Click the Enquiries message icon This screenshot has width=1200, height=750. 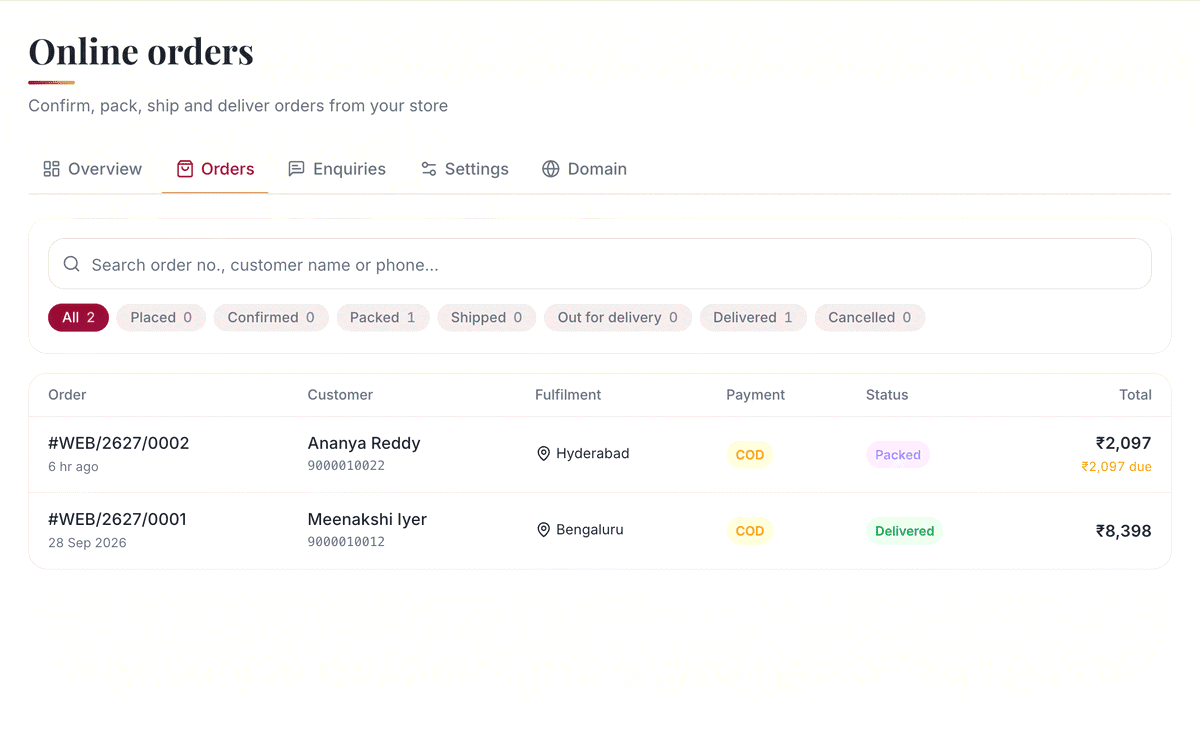click(296, 169)
